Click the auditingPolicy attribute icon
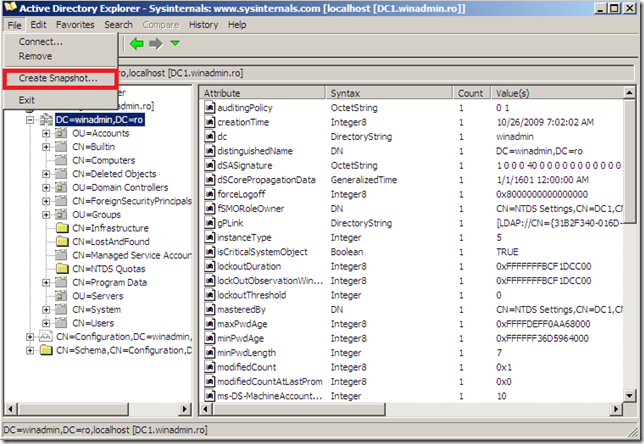The height and width of the screenshot is (444, 644). (209, 108)
